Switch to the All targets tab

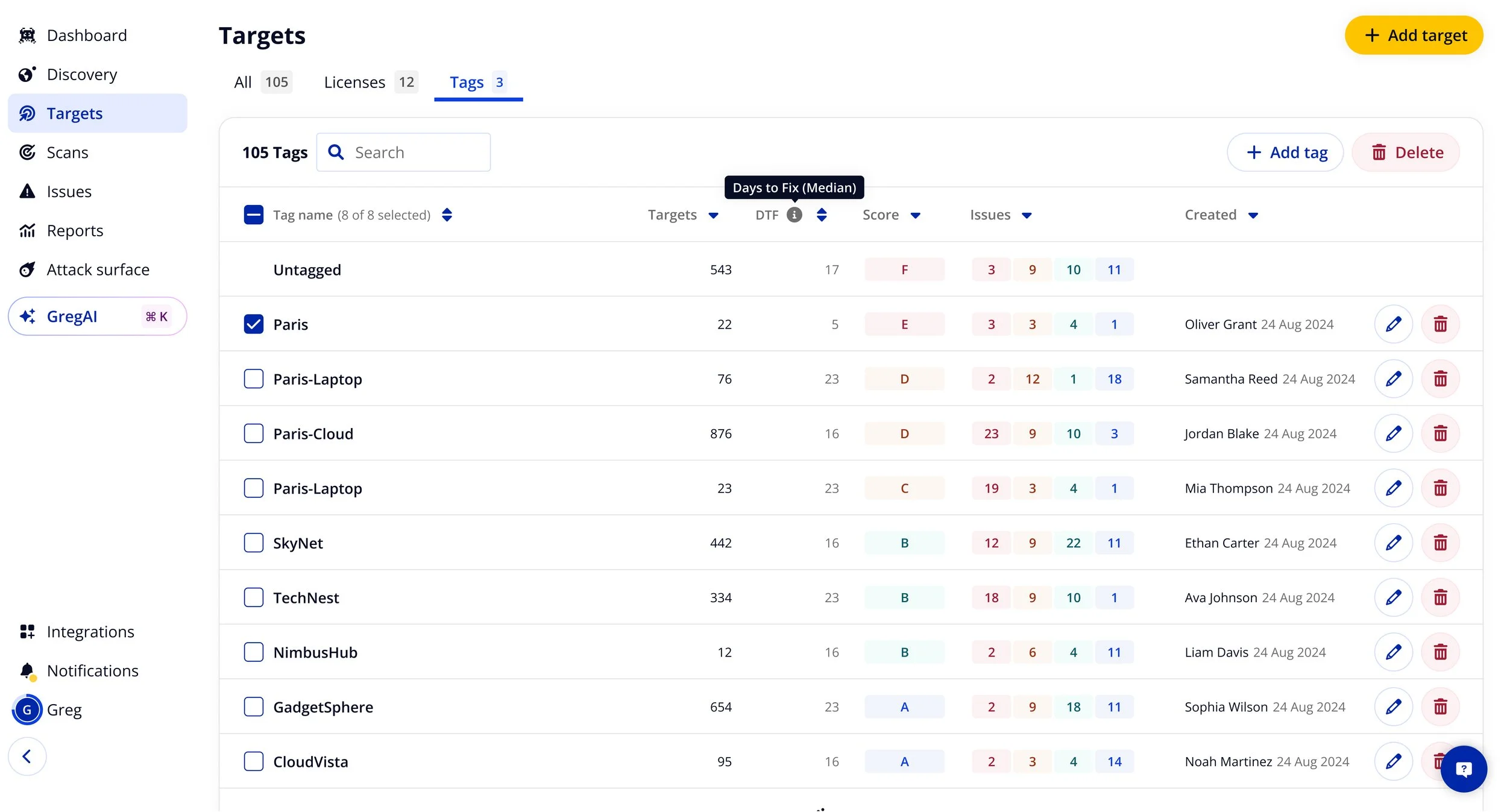pos(243,82)
